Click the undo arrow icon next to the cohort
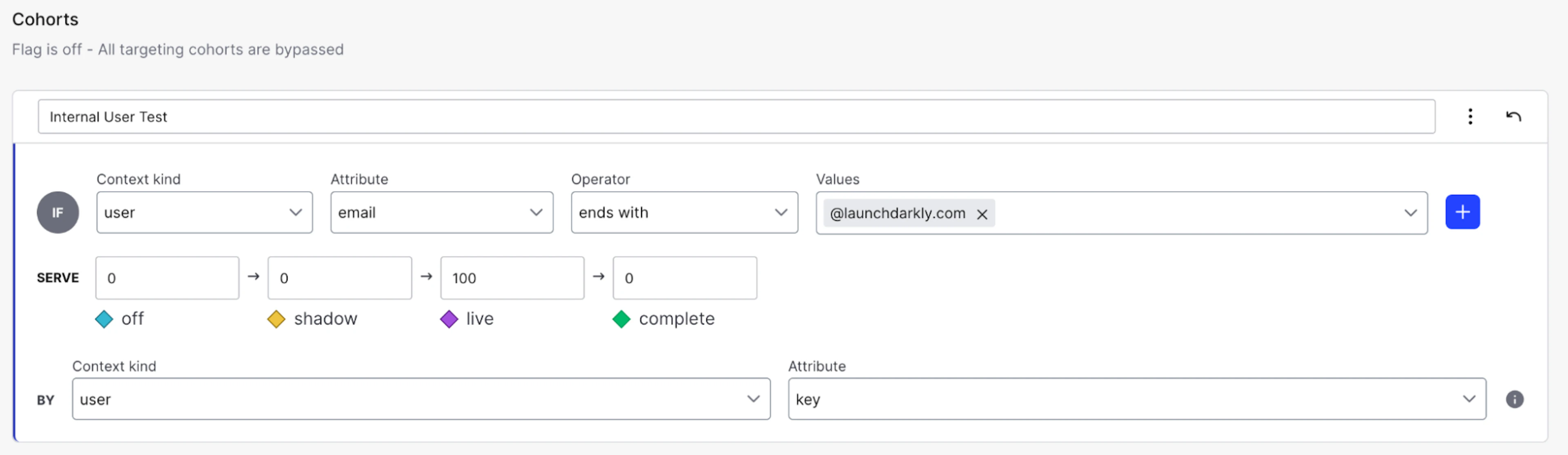 [x=1515, y=116]
